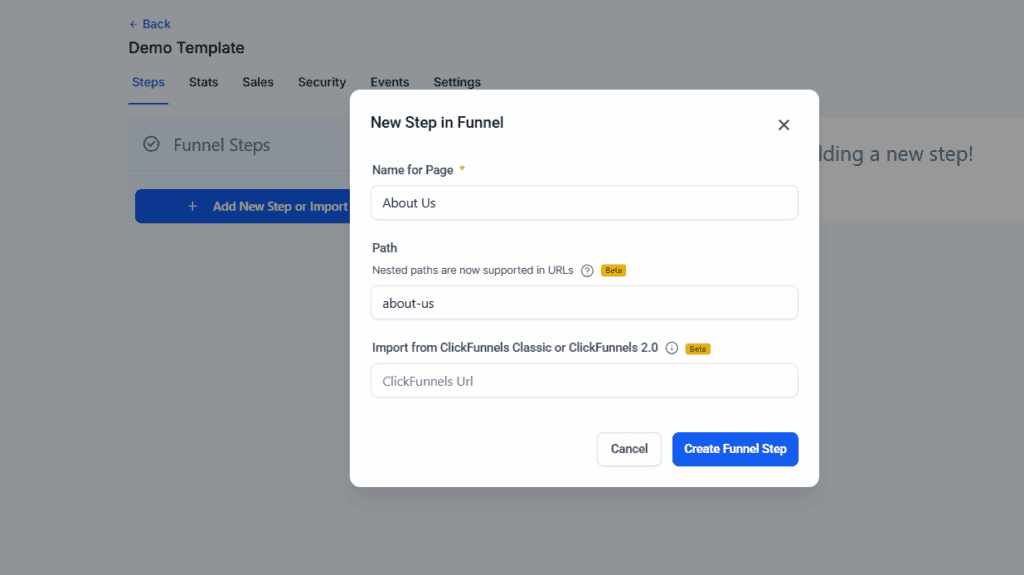Image resolution: width=1024 pixels, height=575 pixels.
Task: Switch to the Events tab
Action: pyautogui.click(x=390, y=82)
